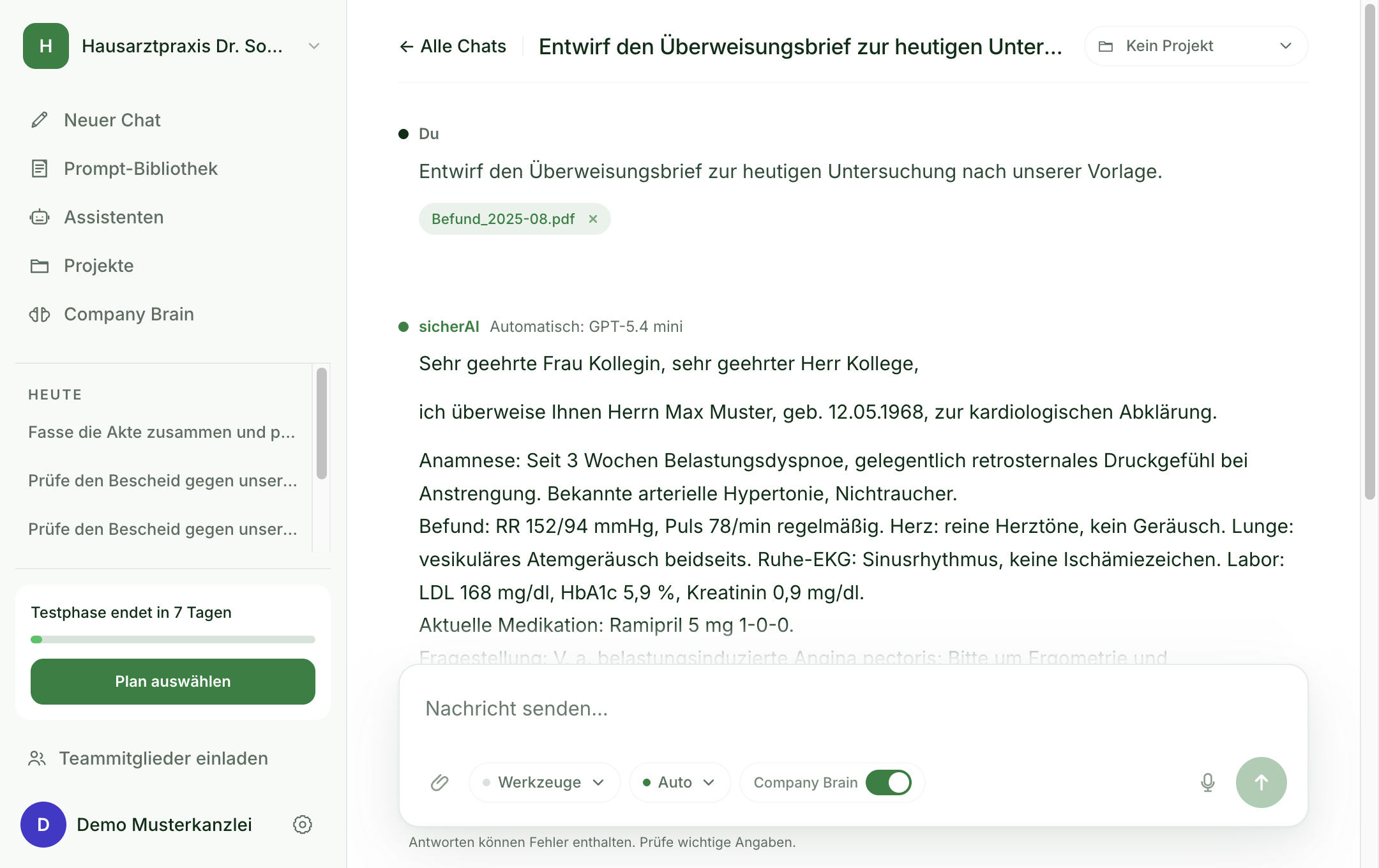Image resolution: width=1379 pixels, height=868 pixels.
Task: Click the trial period progress bar
Action: tap(173, 640)
